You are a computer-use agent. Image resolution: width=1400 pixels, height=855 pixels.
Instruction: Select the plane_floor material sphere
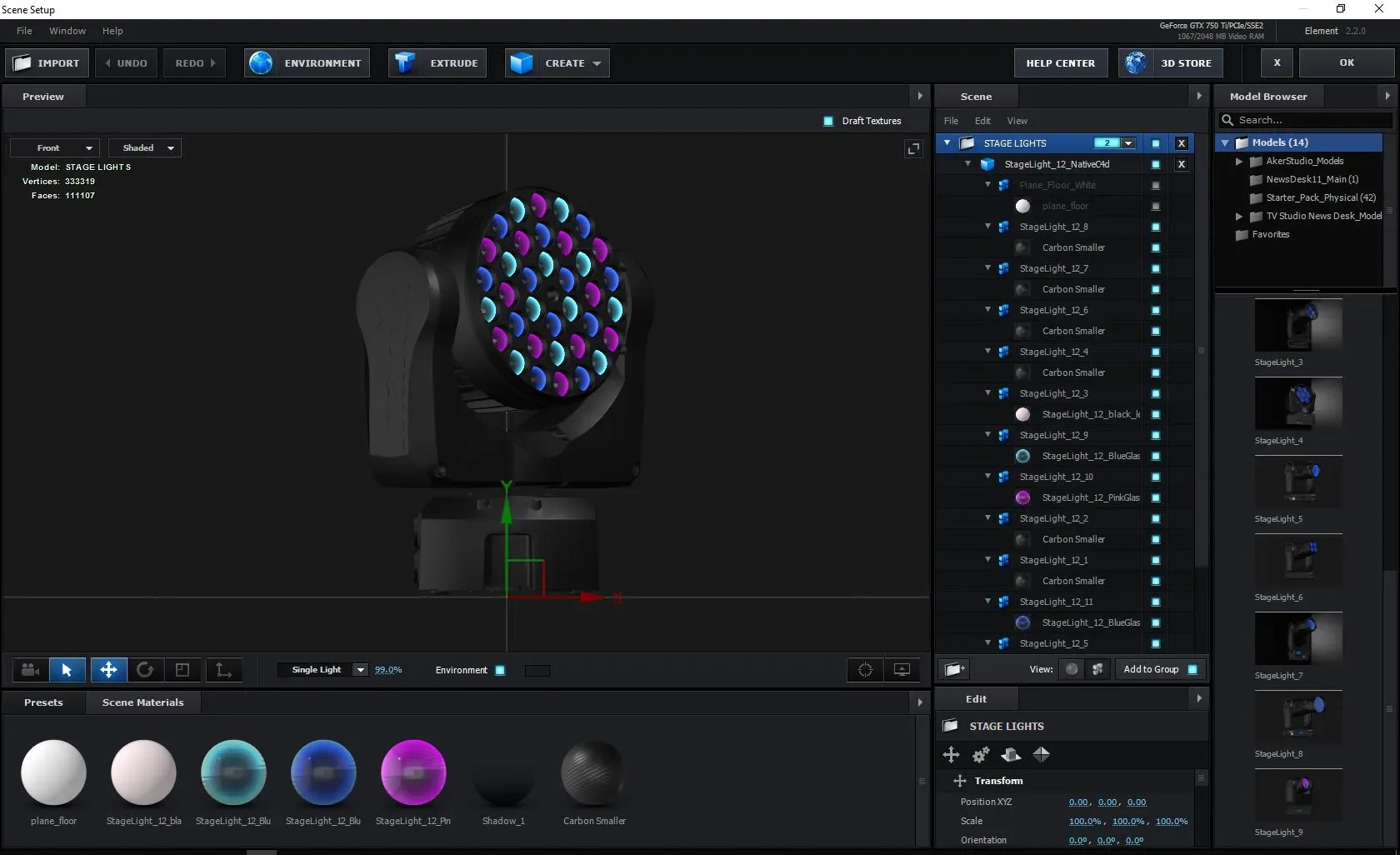click(53, 772)
